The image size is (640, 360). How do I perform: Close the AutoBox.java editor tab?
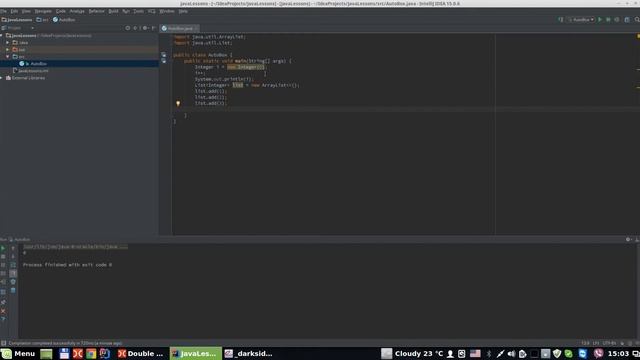(196, 28)
